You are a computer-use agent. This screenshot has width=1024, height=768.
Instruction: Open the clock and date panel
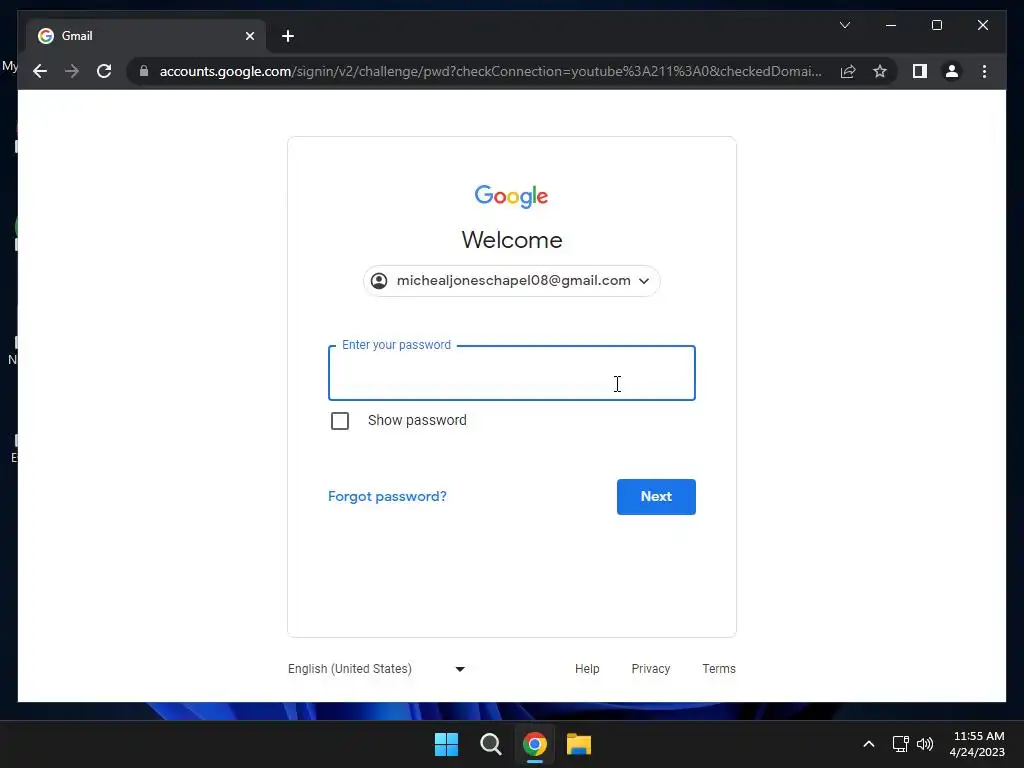977,744
